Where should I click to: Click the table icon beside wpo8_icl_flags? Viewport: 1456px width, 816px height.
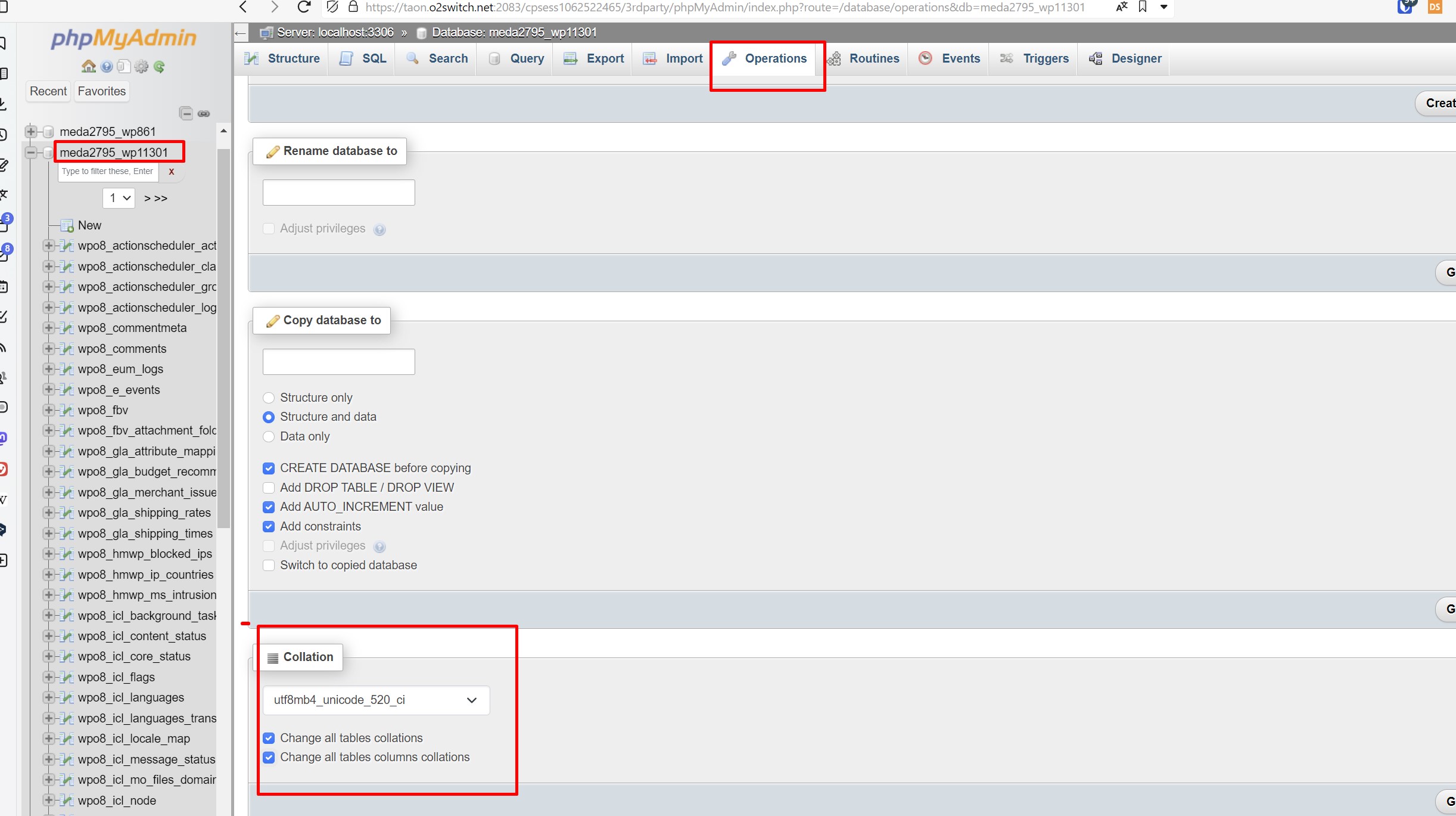pos(67,678)
